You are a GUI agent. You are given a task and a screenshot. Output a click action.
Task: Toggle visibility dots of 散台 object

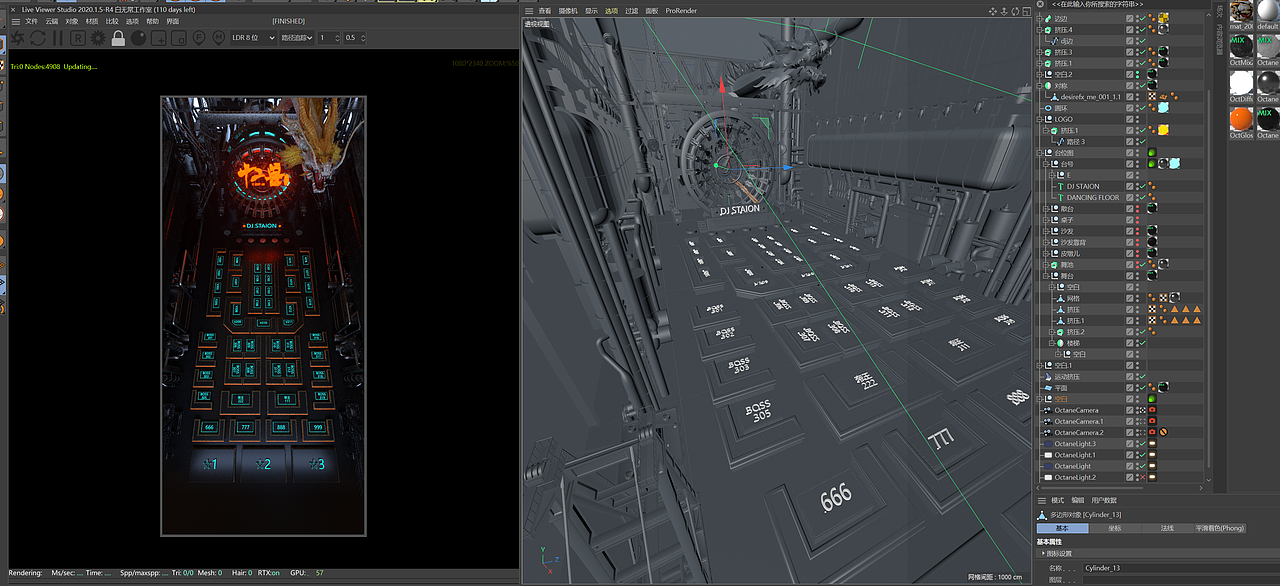point(1138,209)
